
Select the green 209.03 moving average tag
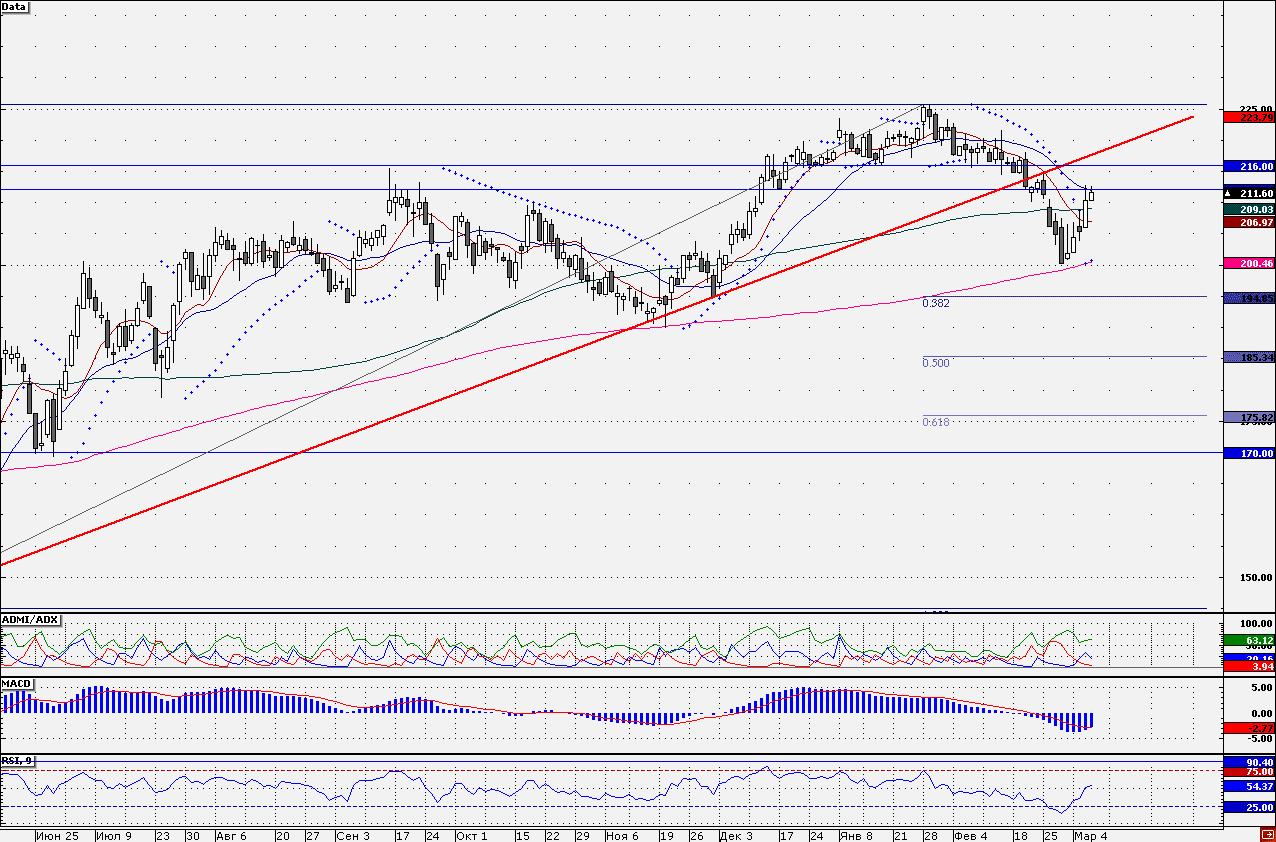1249,209
